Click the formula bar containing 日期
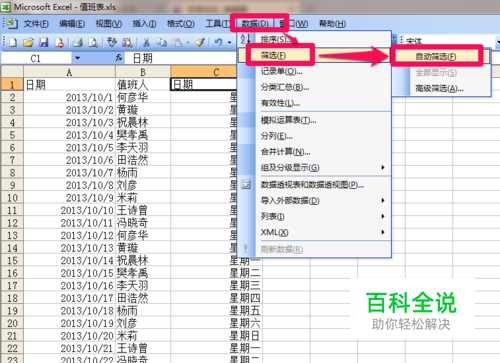The image size is (500, 363). point(181,58)
